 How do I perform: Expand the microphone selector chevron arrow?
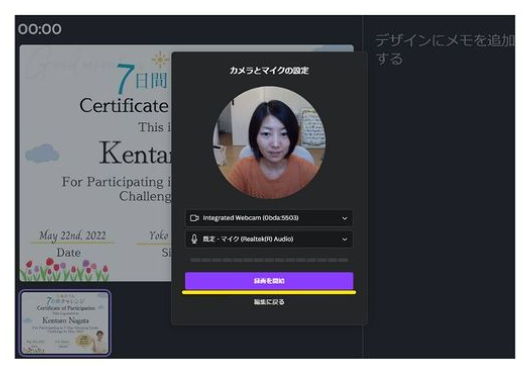[x=344, y=239]
